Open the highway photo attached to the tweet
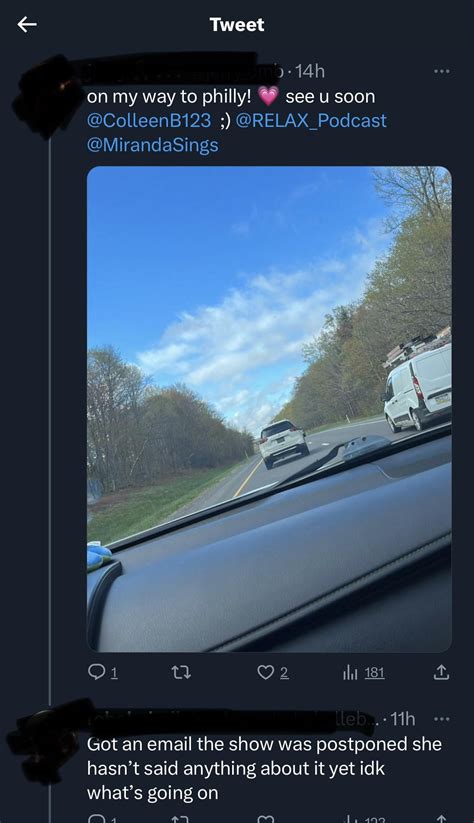 269,409
